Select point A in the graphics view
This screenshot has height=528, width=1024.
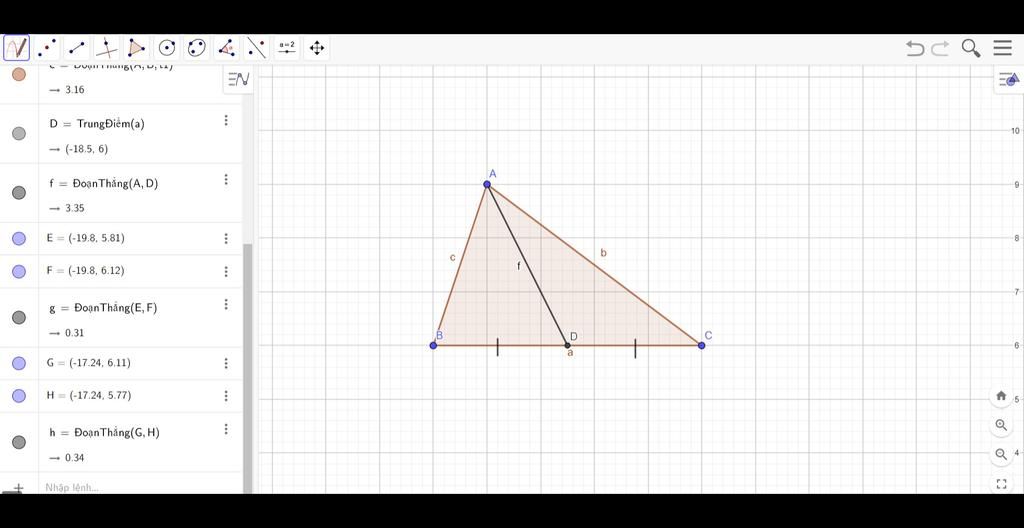[487, 184]
